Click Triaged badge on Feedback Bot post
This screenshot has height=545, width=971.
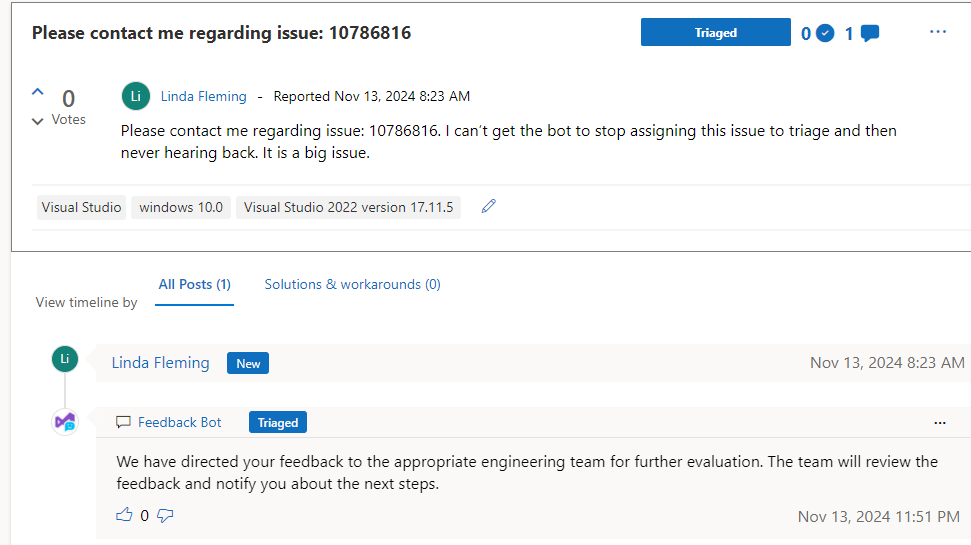[277, 422]
